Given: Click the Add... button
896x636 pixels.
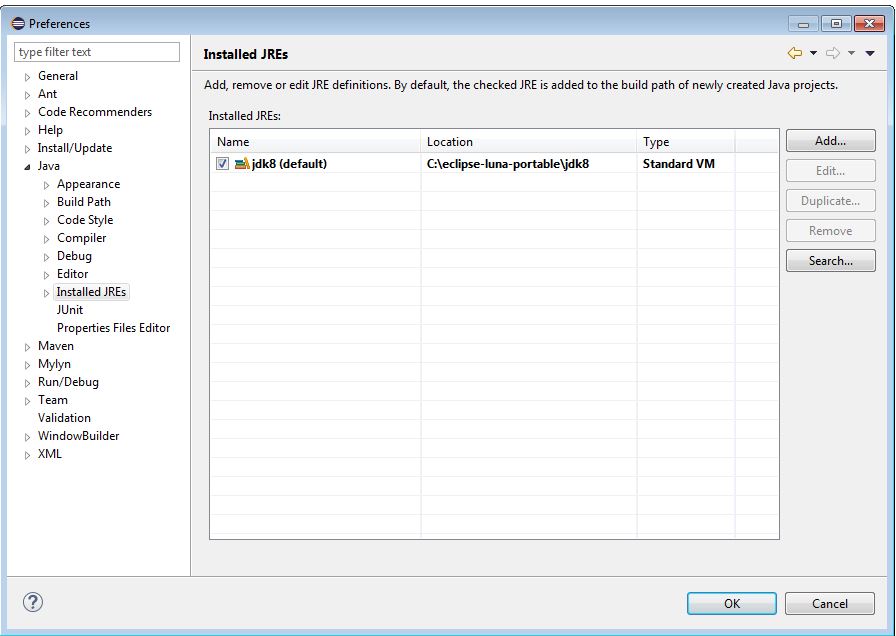Looking at the screenshot, I should pyautogui.click(x=830, y=141).
